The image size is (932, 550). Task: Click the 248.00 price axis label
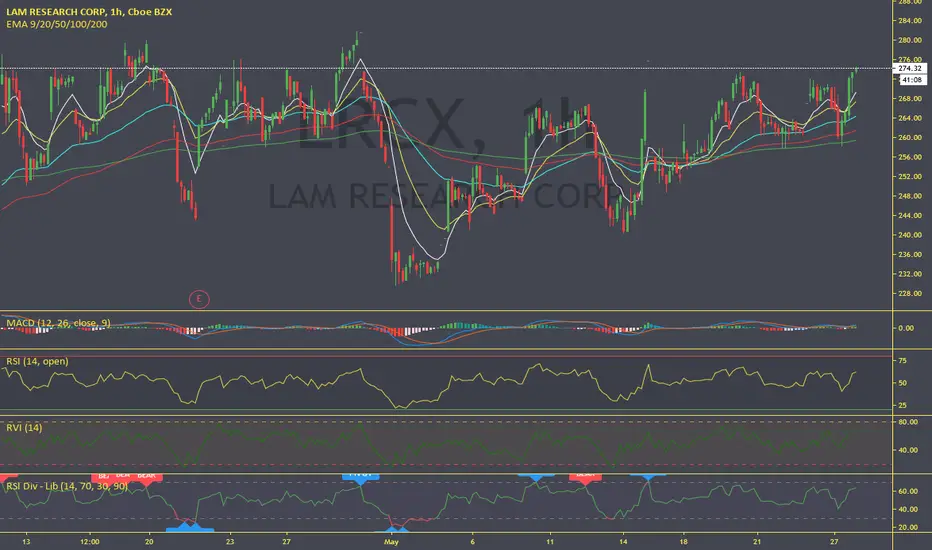[910, 196]
